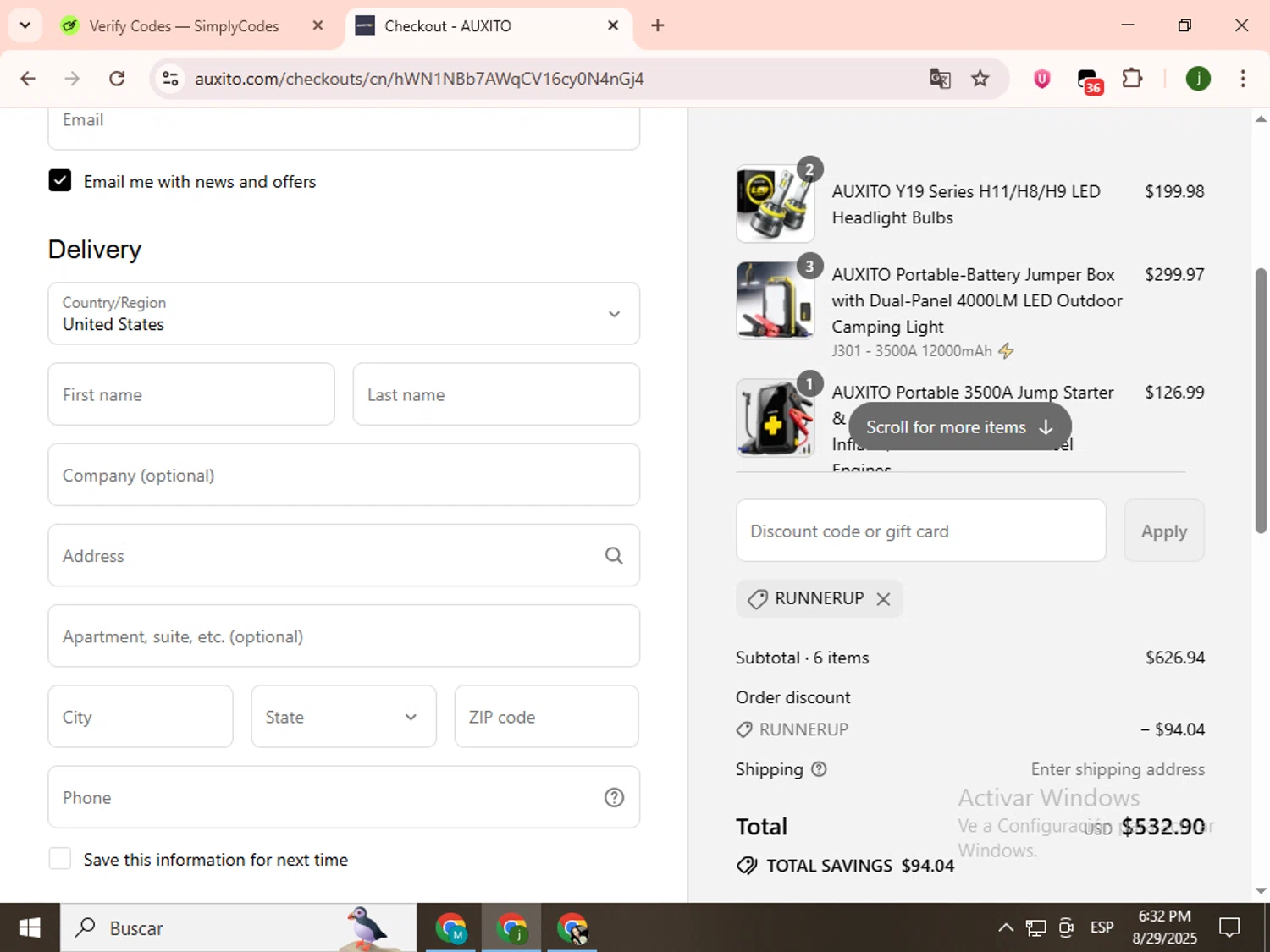Remove the RUNNERUP discount code
Viewport: 1270px width, 952px height.
pyautogui.click(x=883, y=598)
